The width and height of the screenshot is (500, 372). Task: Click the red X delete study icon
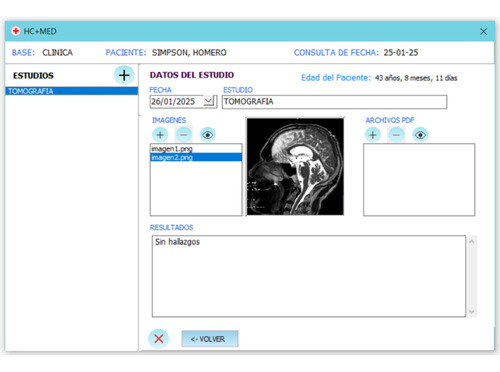(x=159, y=339)
